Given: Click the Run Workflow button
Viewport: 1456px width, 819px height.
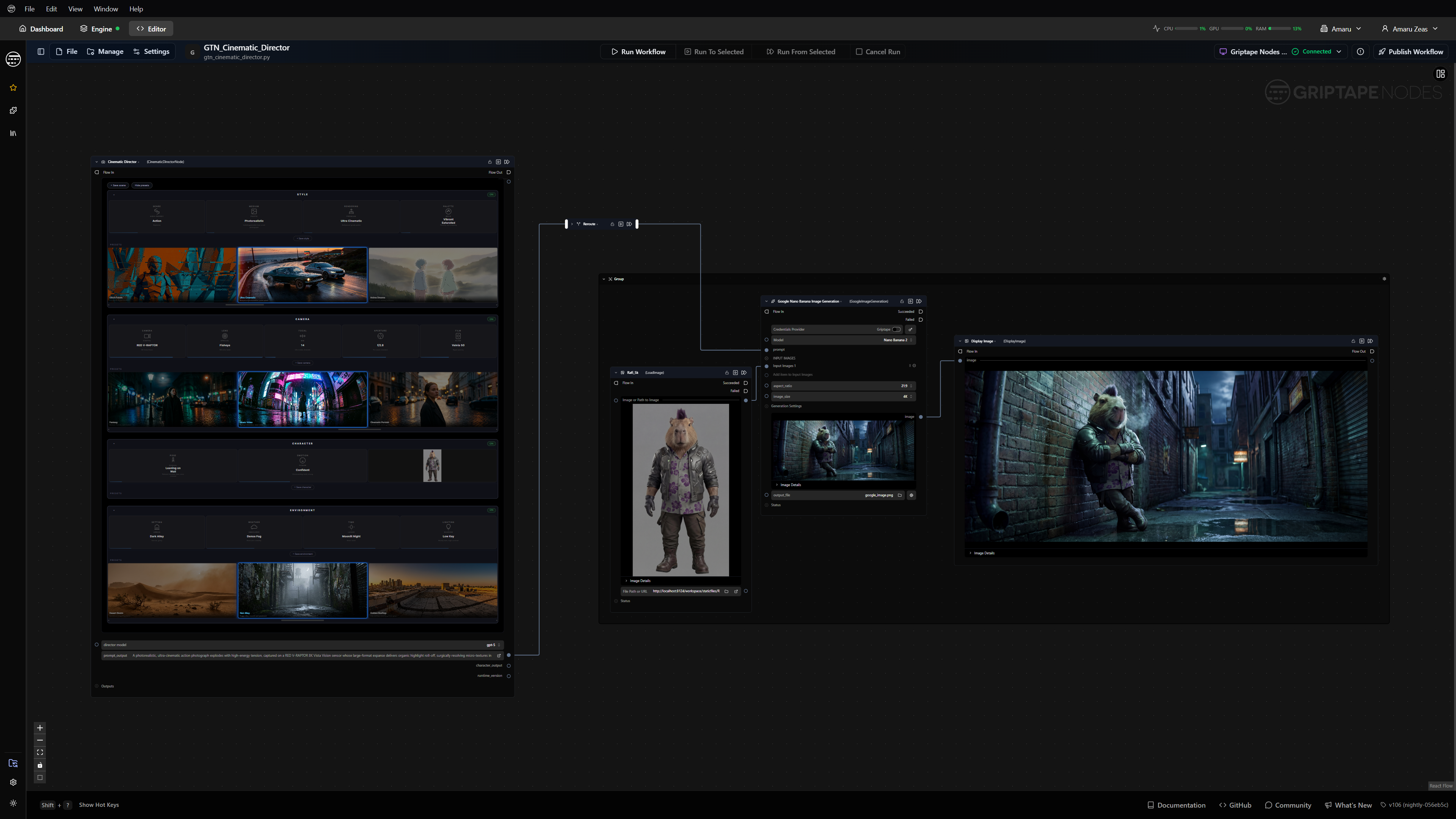Looking at the screenshot, I should coord(638,52).
